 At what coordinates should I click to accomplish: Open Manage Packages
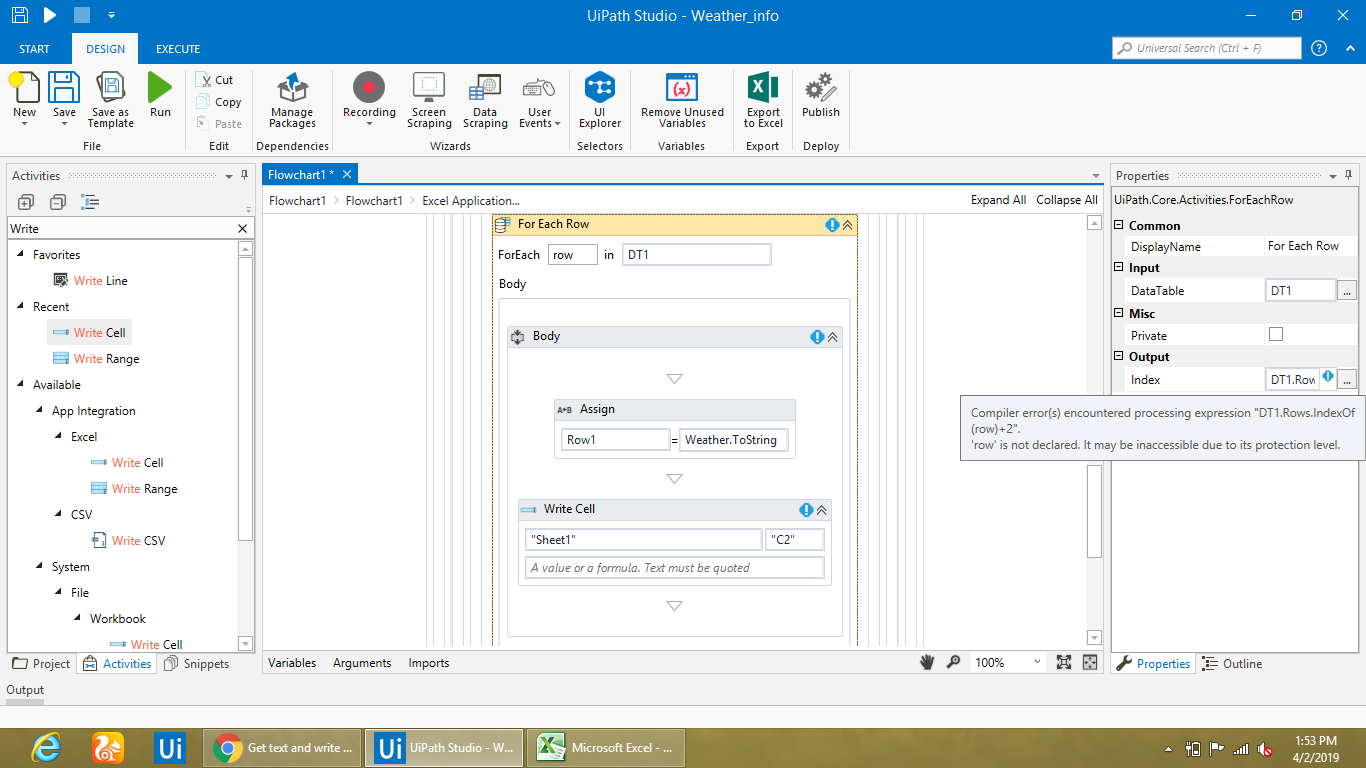292,100
